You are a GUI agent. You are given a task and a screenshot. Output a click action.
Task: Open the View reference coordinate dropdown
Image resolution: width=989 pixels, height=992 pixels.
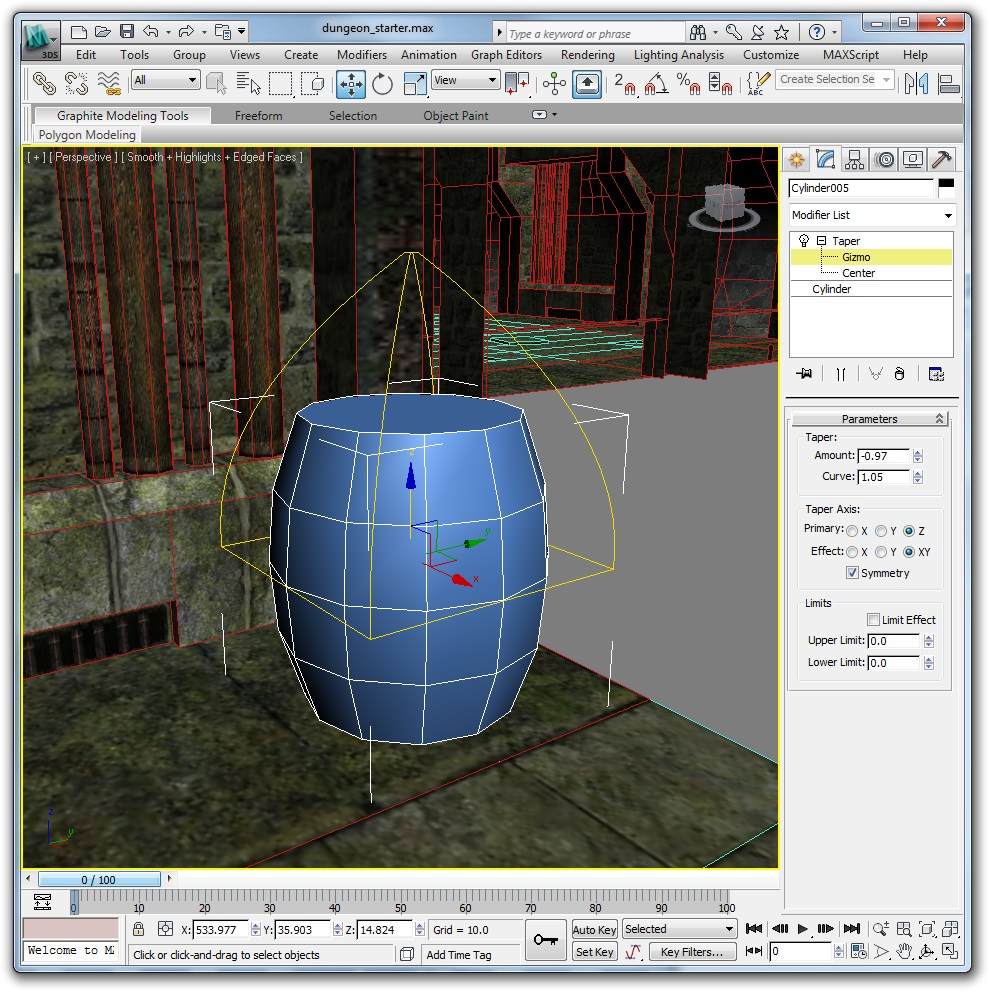(x=465, y=81)
